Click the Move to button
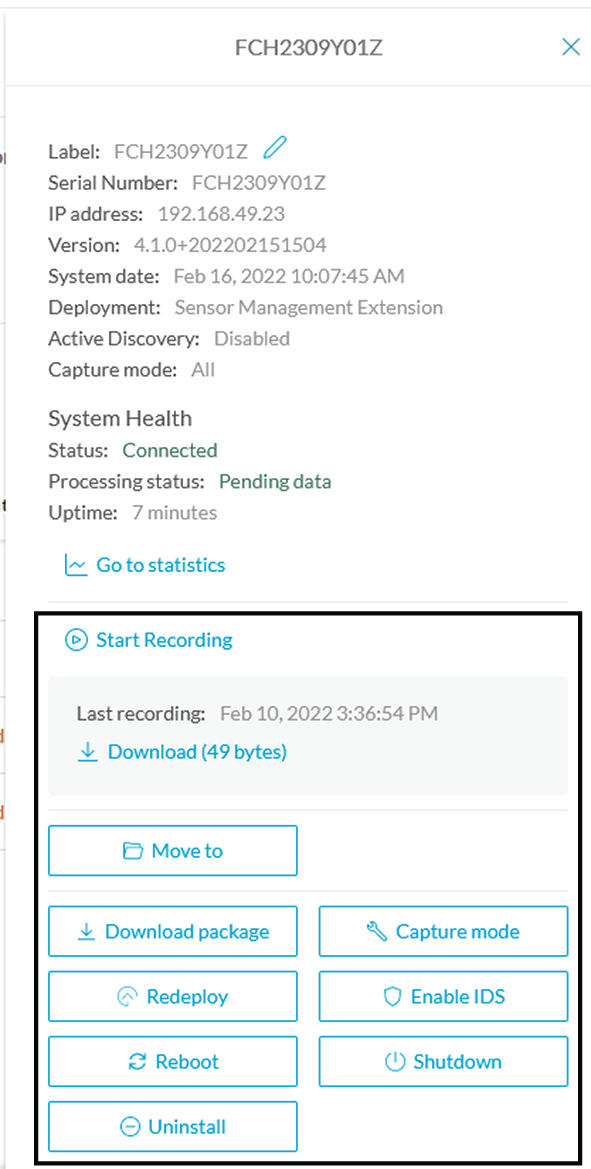591x1169 pixels. (173, 850)
